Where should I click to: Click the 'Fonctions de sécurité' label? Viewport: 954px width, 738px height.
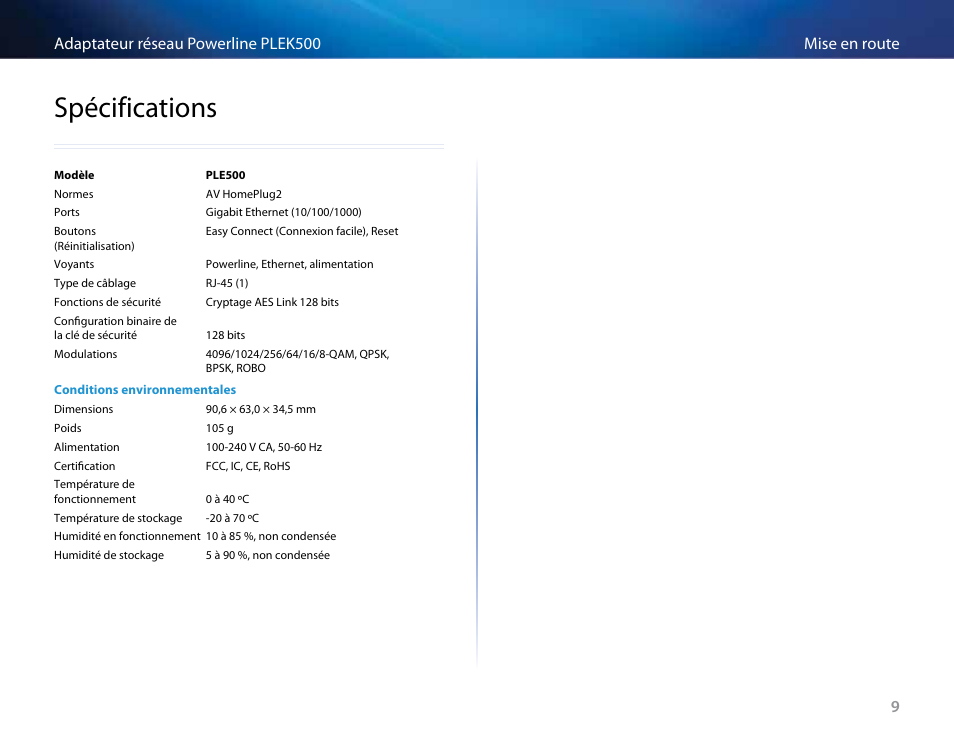108,302
